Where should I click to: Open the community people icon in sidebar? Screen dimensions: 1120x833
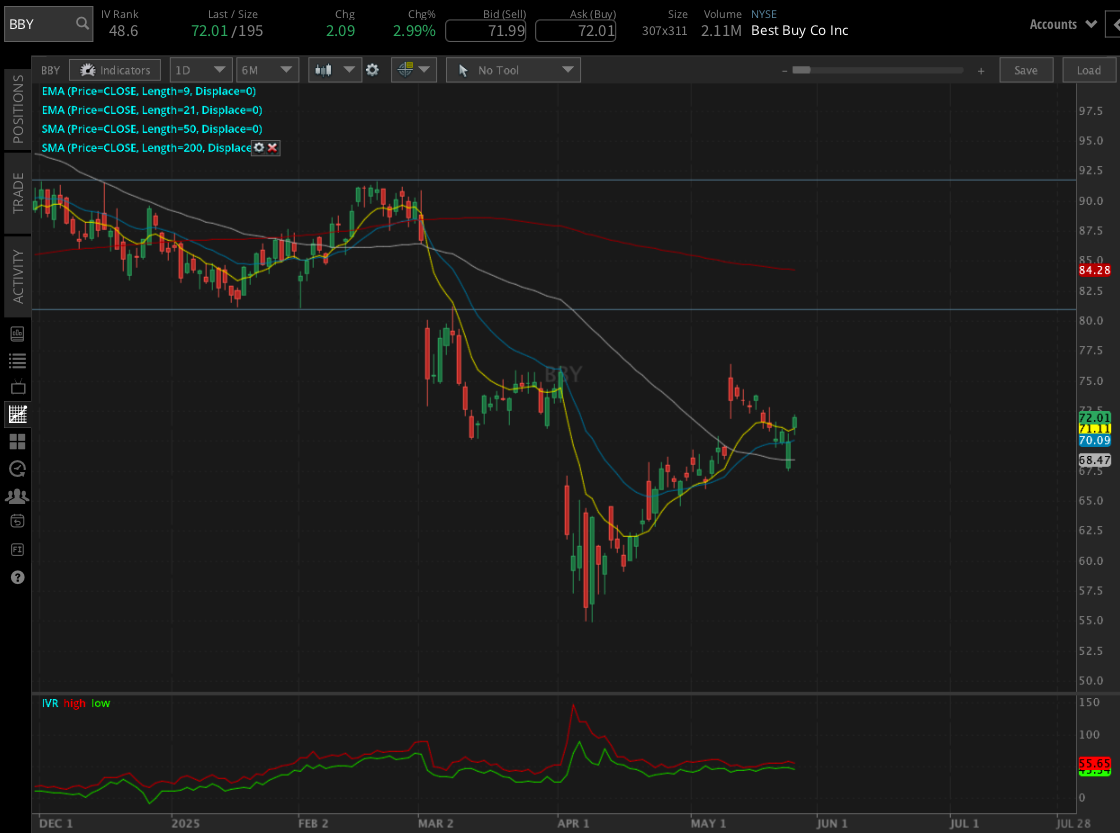17,495
